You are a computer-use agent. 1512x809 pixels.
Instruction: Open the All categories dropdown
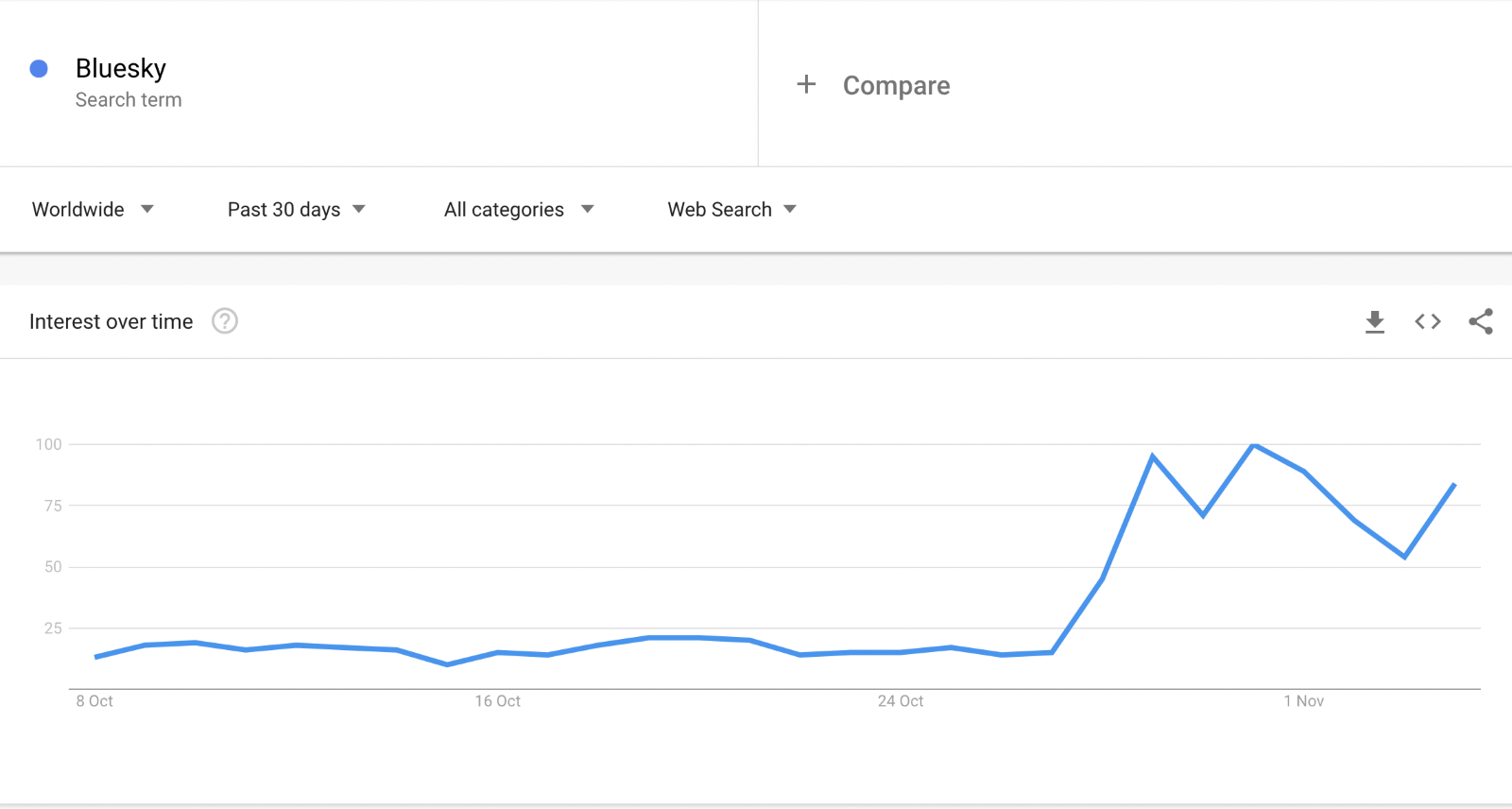point(519,209)
